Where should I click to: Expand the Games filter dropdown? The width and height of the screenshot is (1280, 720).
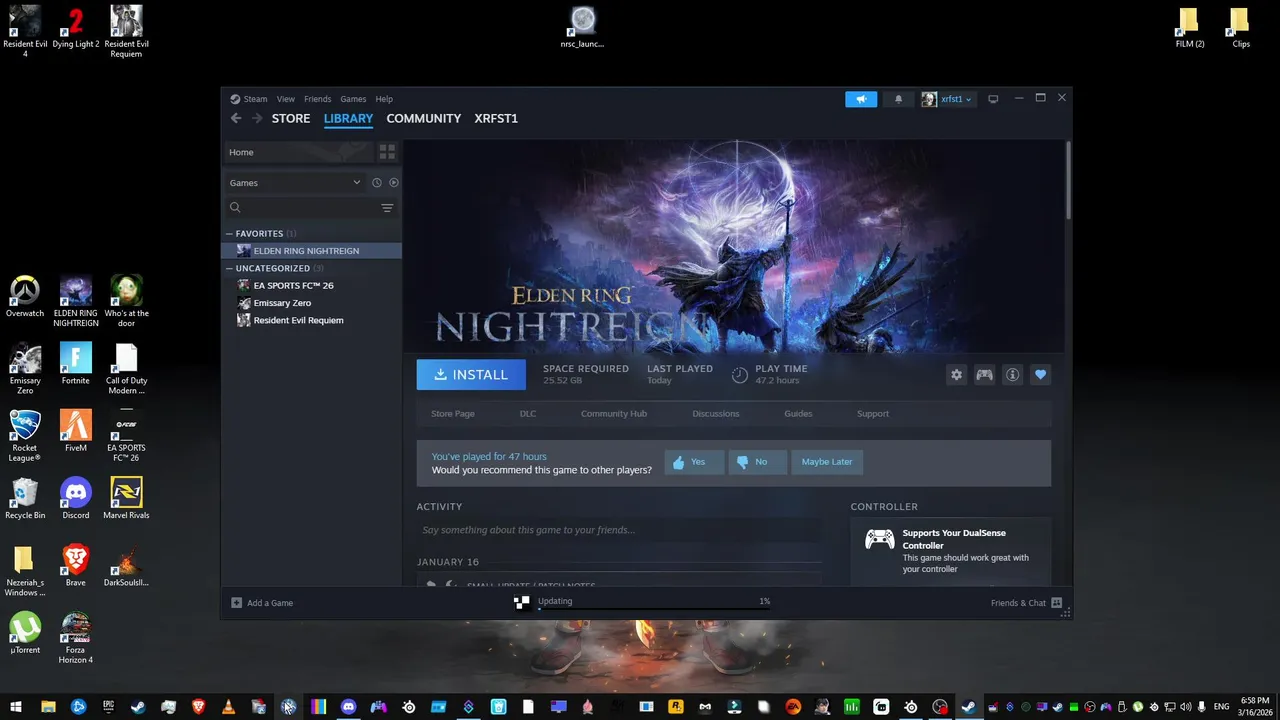tap(295, 183)
